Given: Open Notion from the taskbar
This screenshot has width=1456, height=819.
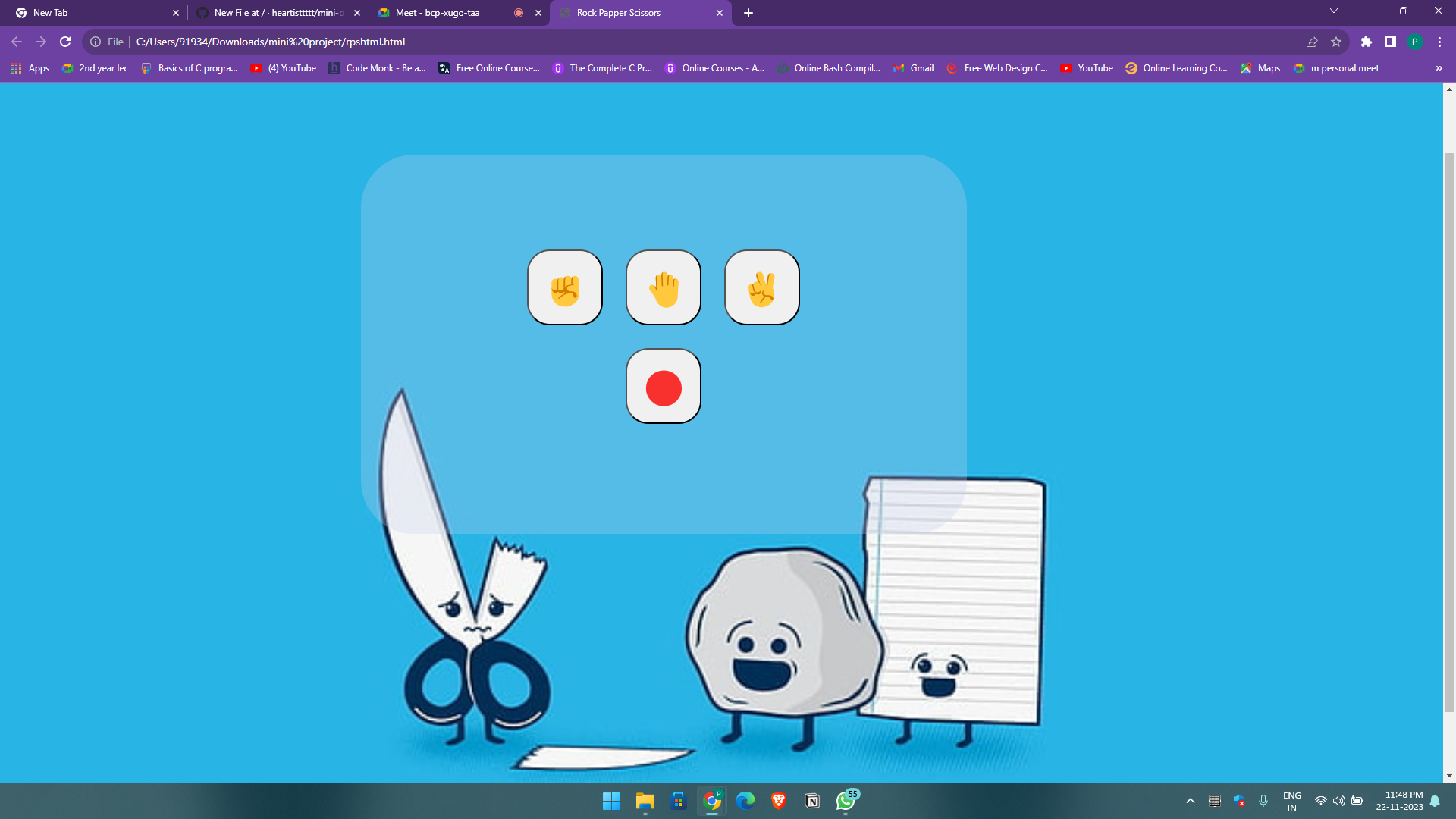Looking at the screenshot, I should pos(812,801).
